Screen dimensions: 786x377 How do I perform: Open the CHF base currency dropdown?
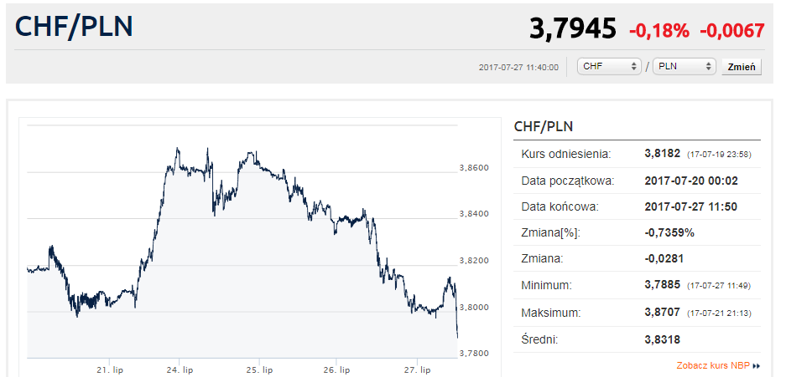609,66
